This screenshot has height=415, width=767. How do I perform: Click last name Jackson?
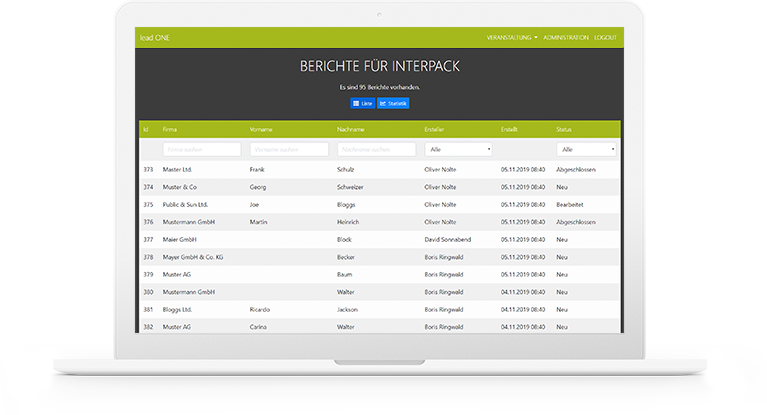tap(347, 310)
